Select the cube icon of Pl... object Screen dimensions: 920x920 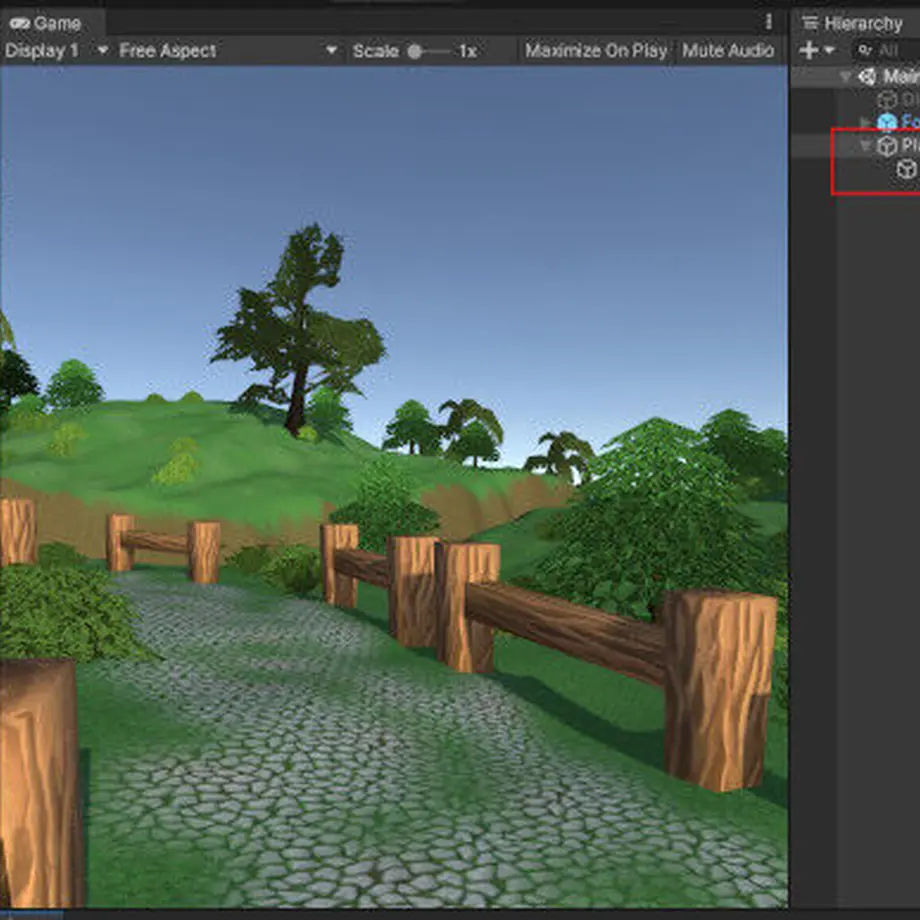point(887,146)
